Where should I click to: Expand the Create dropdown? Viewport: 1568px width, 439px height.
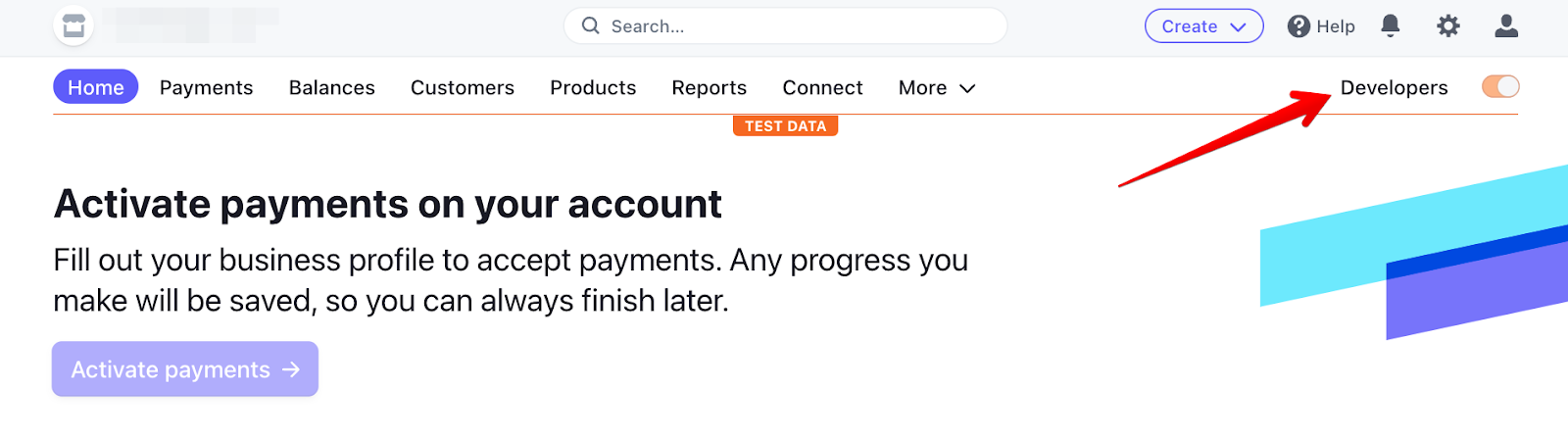[x=1203, y=26]
